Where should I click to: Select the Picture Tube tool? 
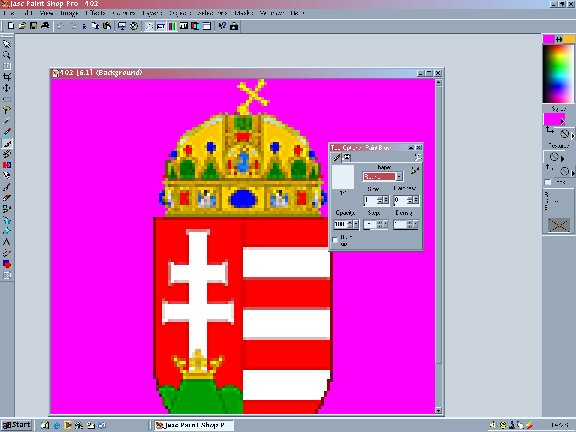(7, 209)
